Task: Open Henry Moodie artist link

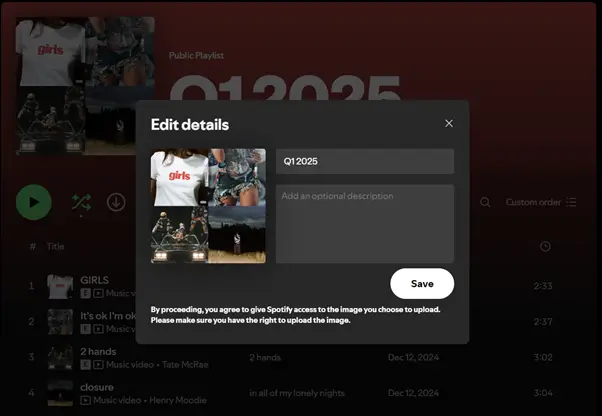Action: coord(178,400)
